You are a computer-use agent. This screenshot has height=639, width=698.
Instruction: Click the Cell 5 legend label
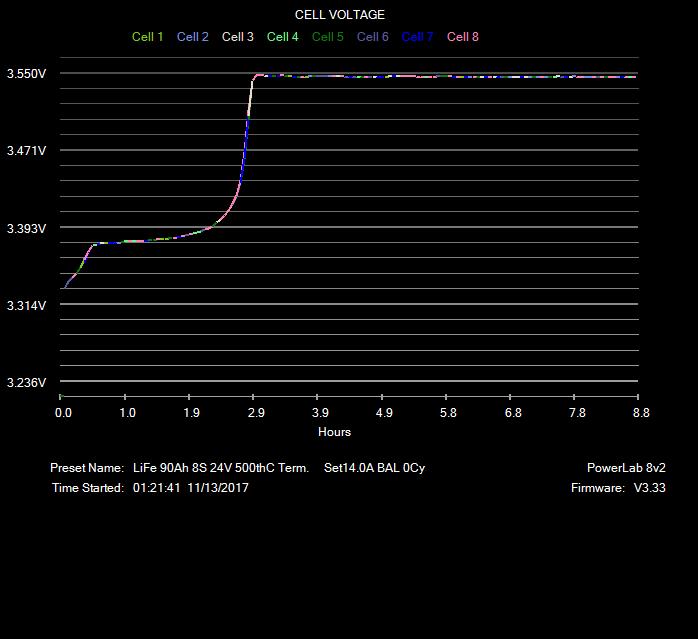[x=328, y=37]
